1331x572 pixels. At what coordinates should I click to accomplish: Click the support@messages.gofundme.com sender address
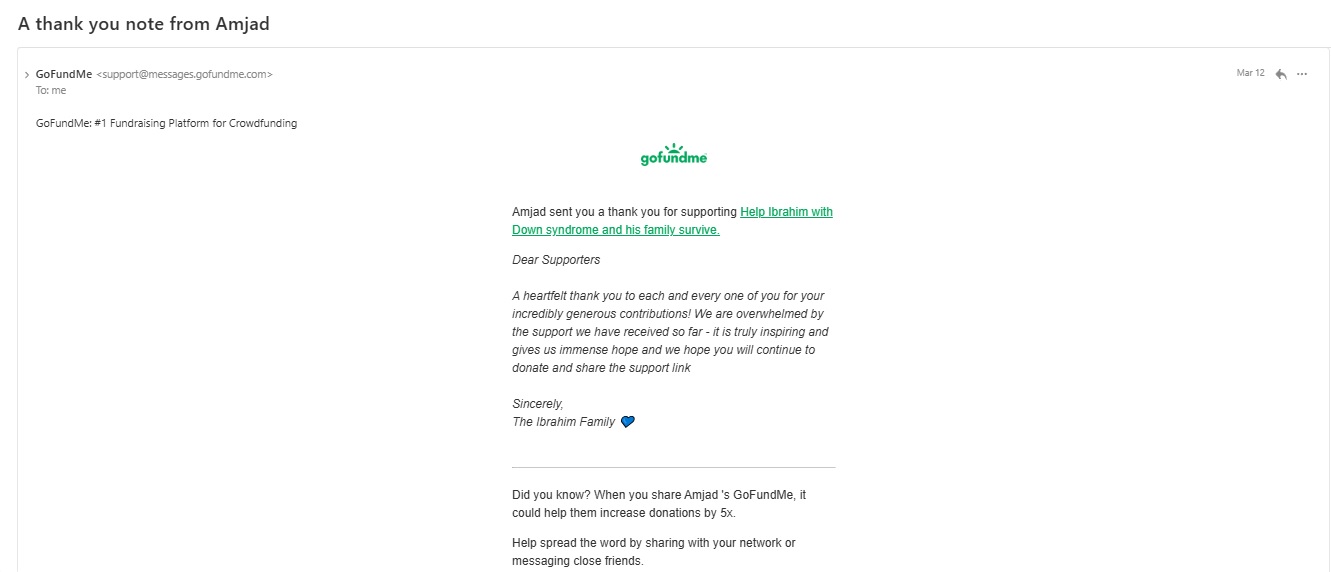(x=184, y=74)
